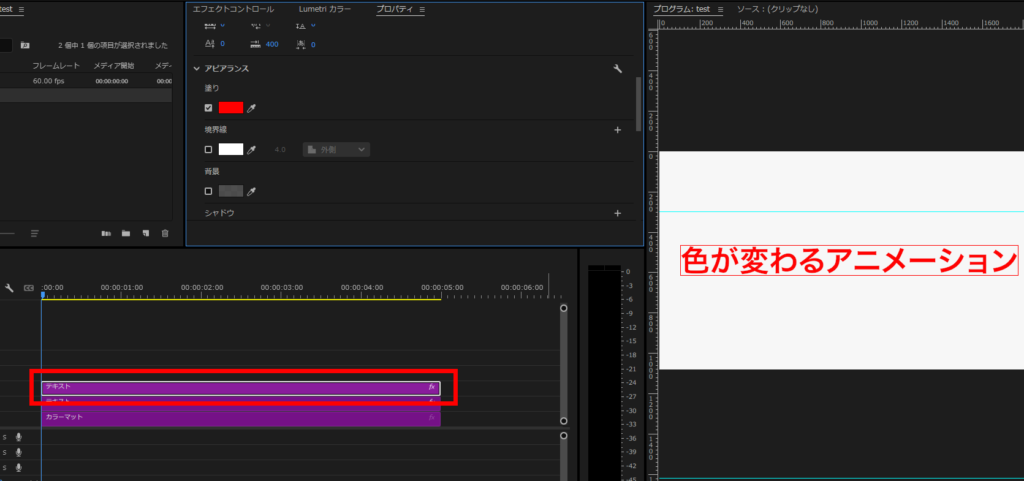Switch to the Lumetri カラー tab
This screenshot has height=481, width=1024.
(325, 9)
